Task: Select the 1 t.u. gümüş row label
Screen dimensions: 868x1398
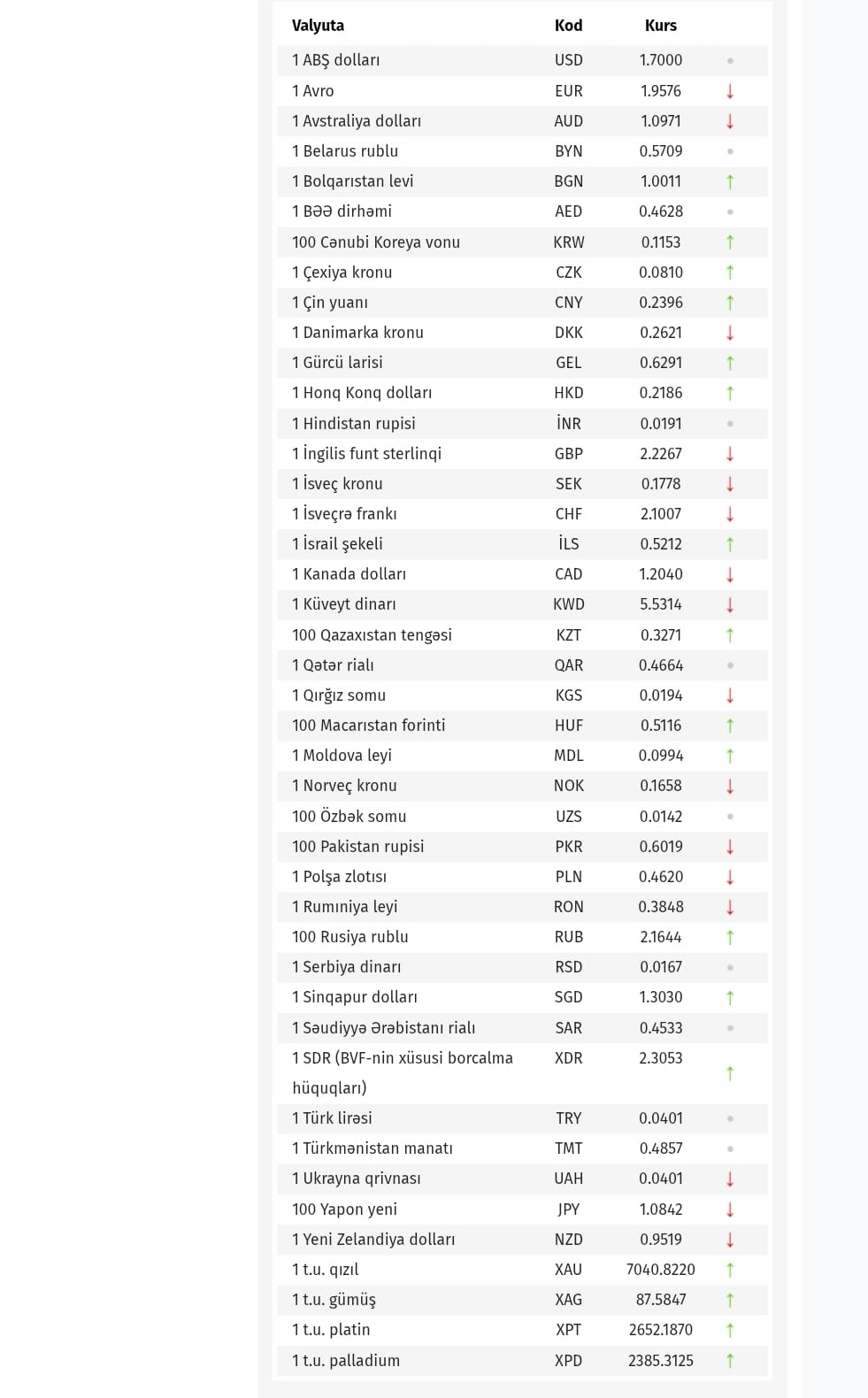Action: coord(334,1300)
